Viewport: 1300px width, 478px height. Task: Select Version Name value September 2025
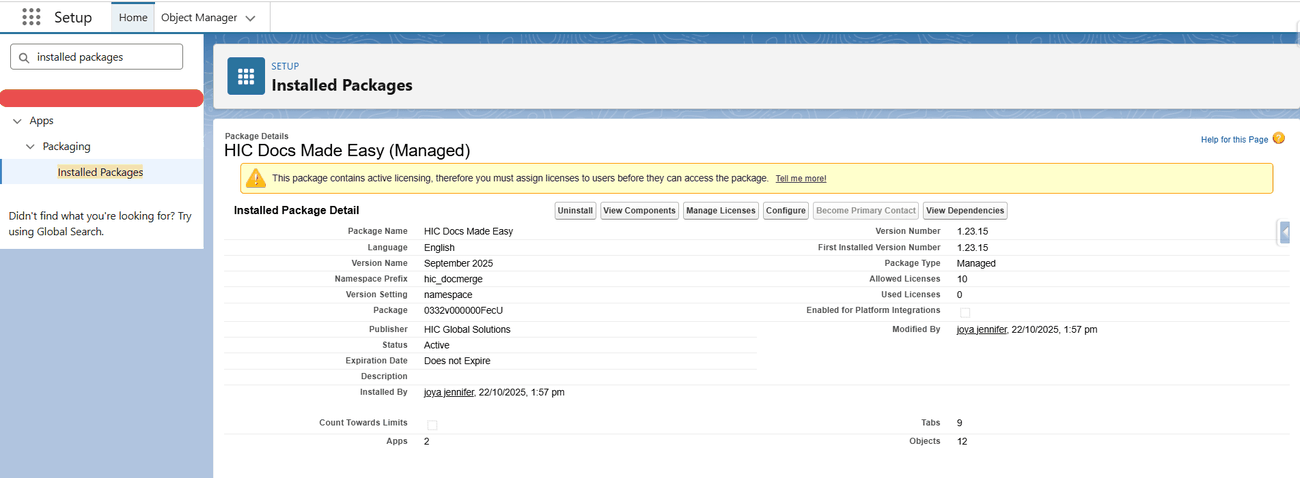(x=458, y=263)
